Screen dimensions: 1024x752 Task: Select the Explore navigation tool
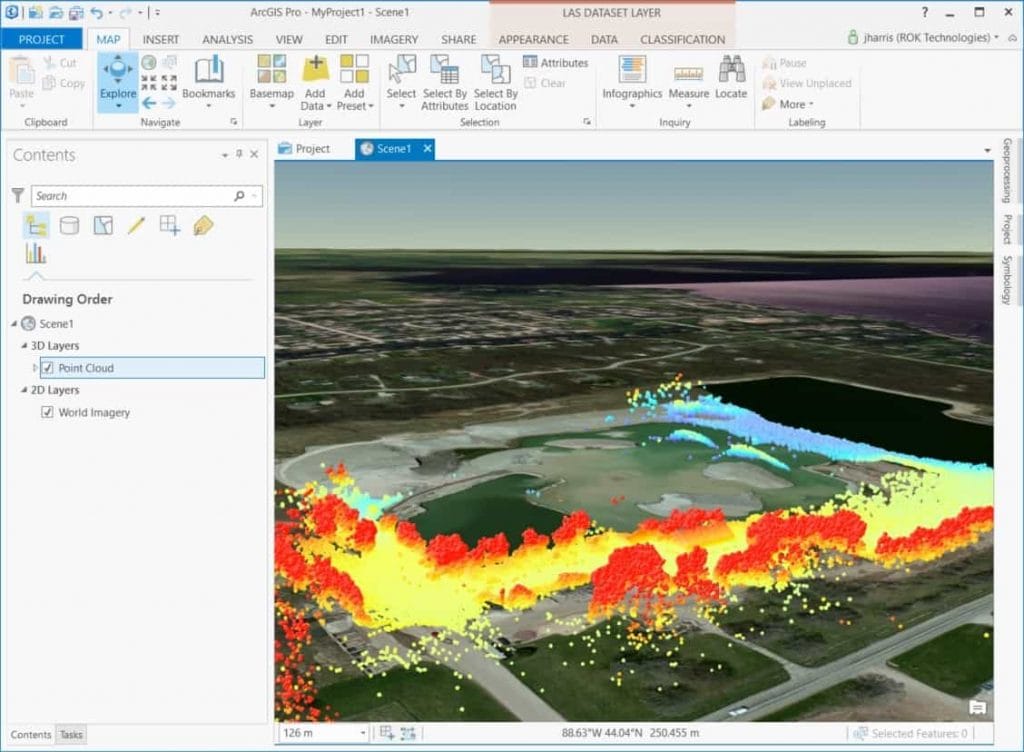pos(118,76)
